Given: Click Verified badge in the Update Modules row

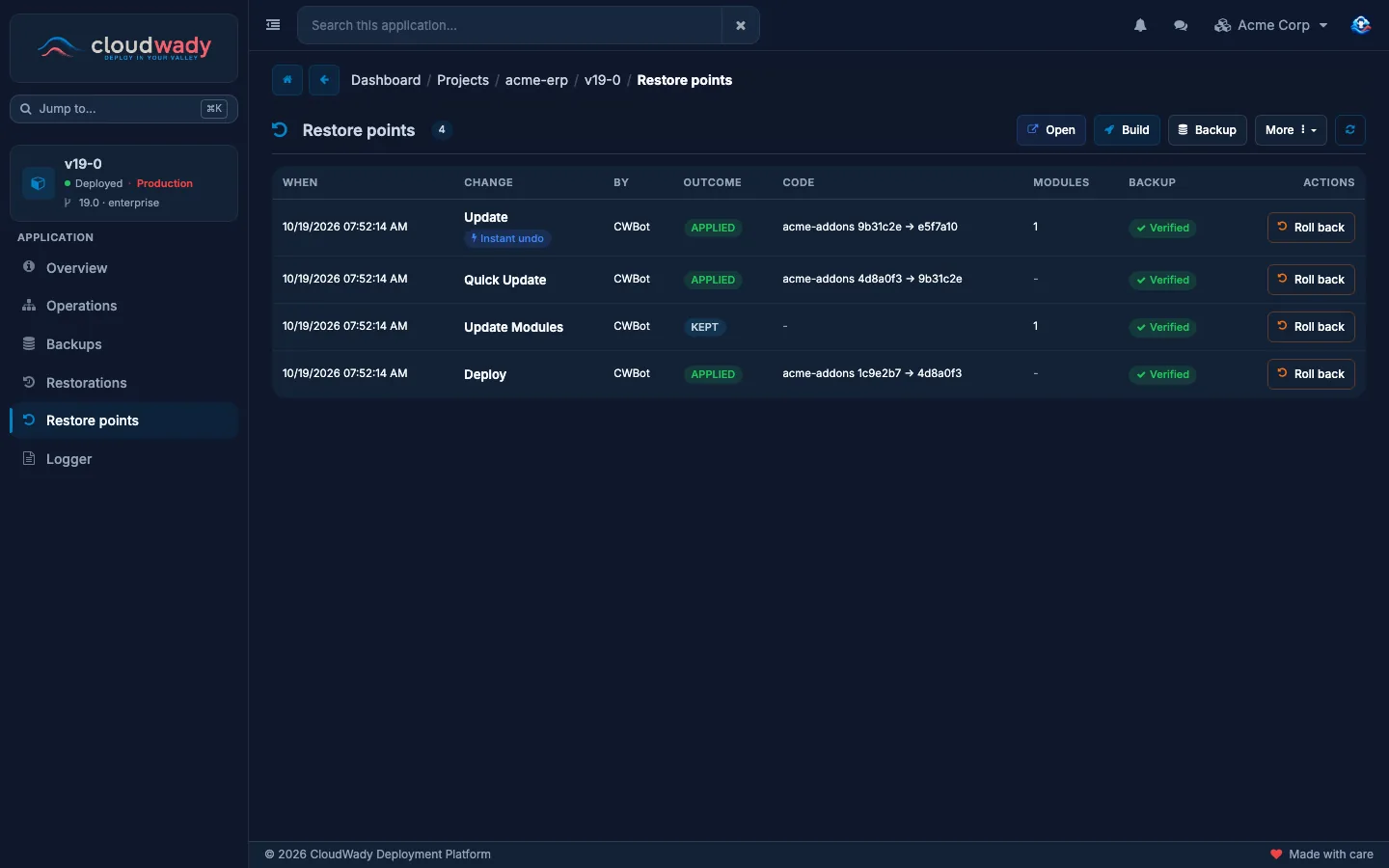Looking at the screenshot, I should pyautogui.click(x=1162, y=327).
